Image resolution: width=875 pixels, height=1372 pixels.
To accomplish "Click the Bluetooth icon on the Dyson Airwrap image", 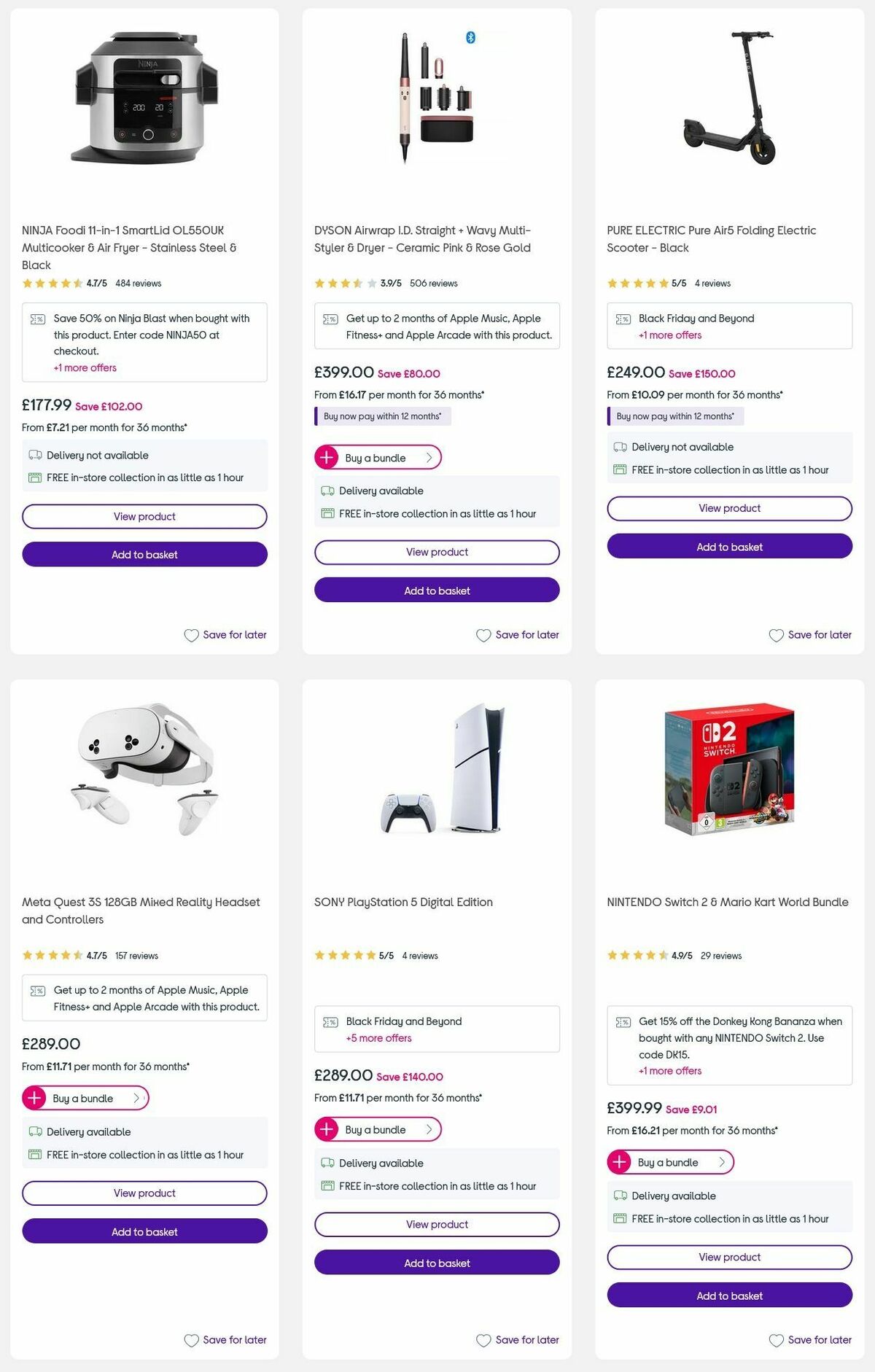I will click(470, 36).
